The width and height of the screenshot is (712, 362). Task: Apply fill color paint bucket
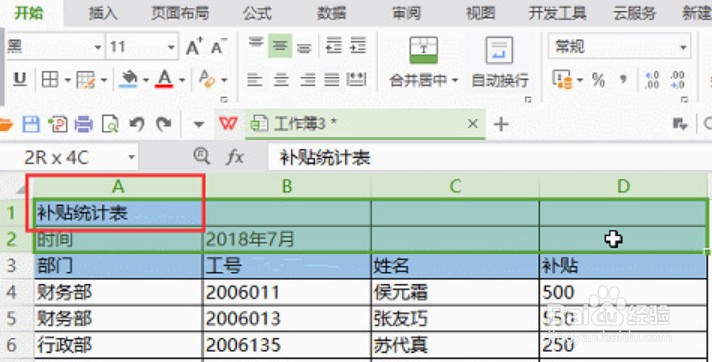129,79
